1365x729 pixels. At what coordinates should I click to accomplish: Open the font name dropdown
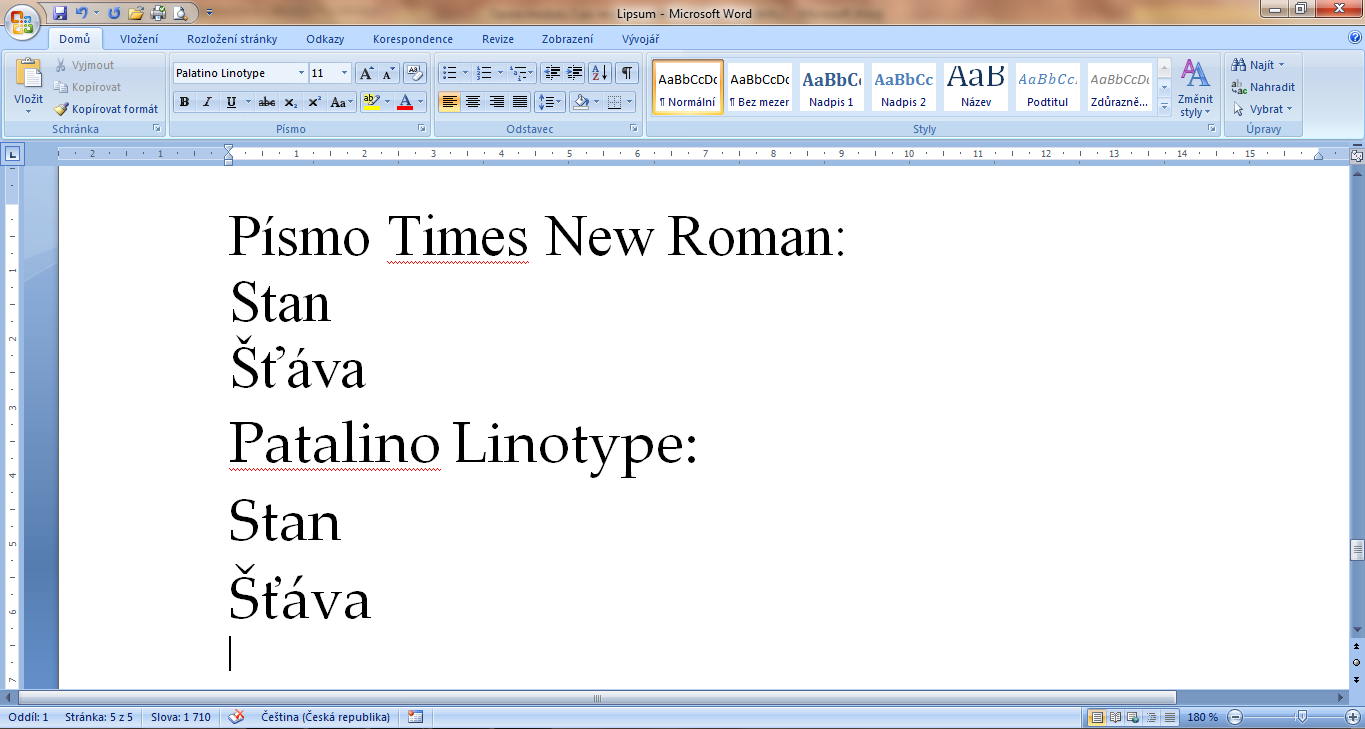point(302,73)
